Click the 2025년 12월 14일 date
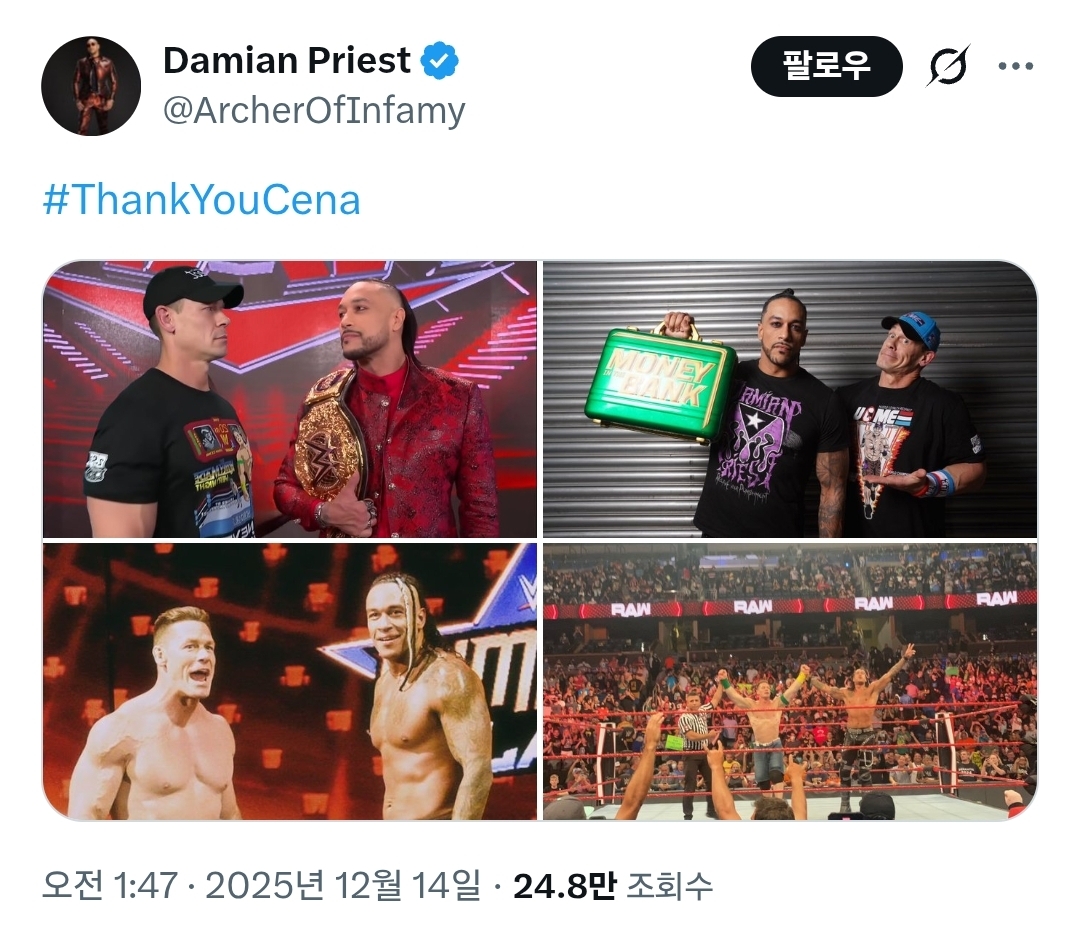The width and height of the screenshot is (1080, 941). pyautogui.click(x=338, y=886)
